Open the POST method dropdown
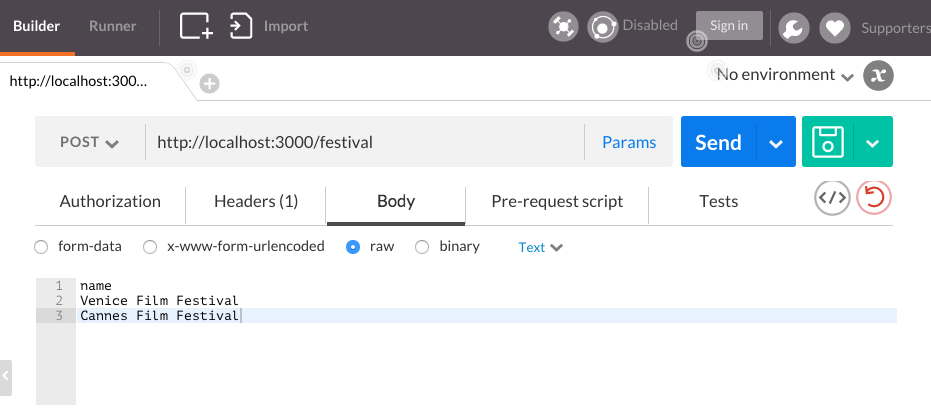 (90, 142)
